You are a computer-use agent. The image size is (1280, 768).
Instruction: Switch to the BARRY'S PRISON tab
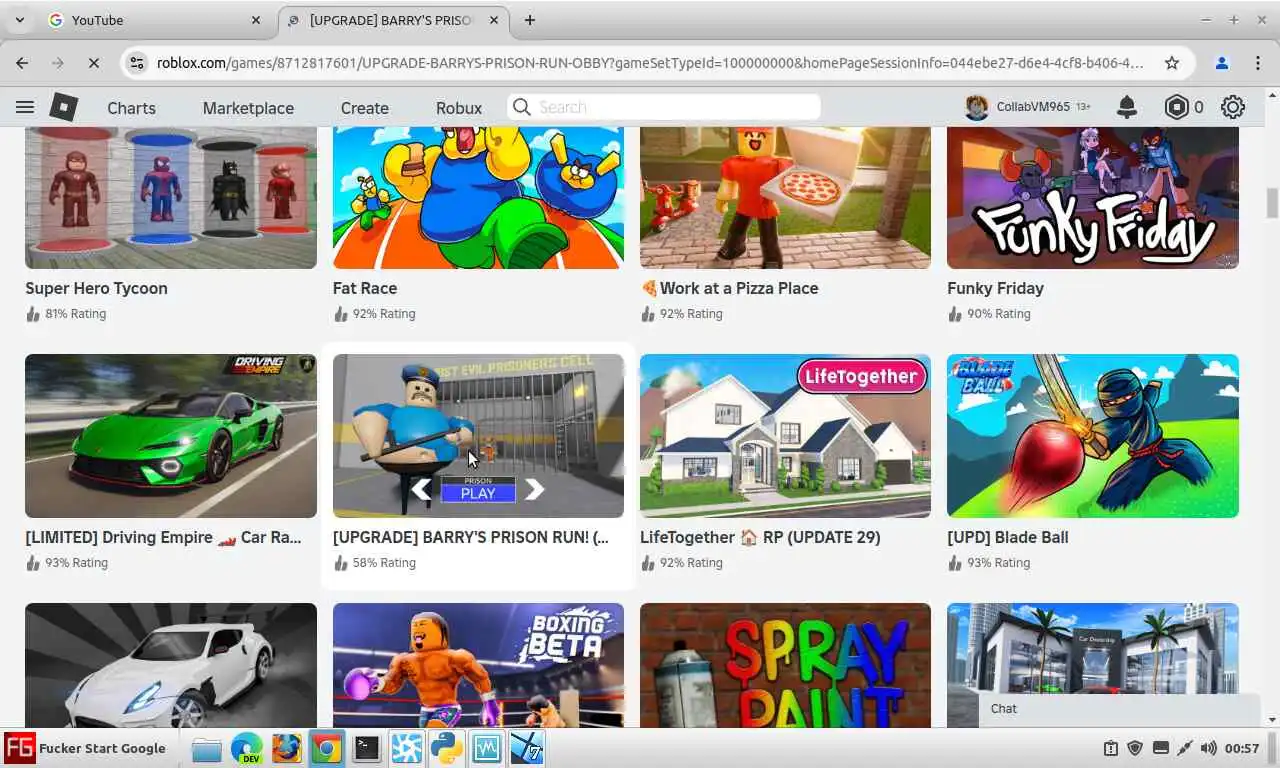pos(391,20)
